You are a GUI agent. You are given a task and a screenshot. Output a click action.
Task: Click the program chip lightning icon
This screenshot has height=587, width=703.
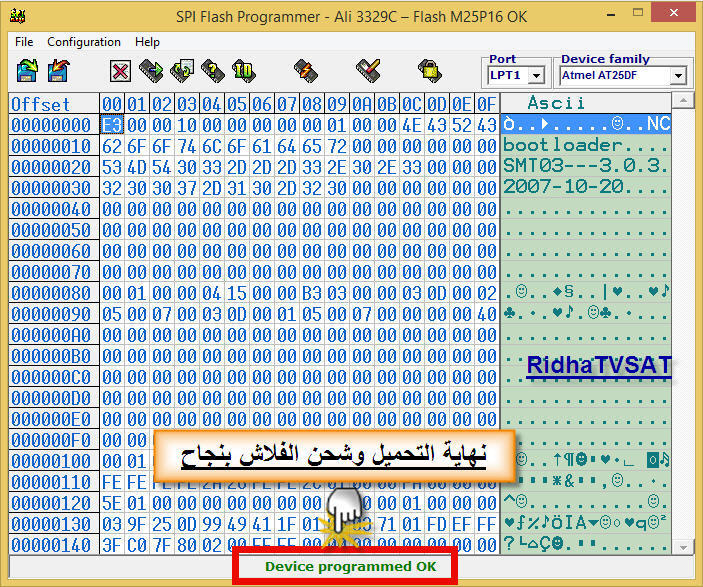(305, 70)
